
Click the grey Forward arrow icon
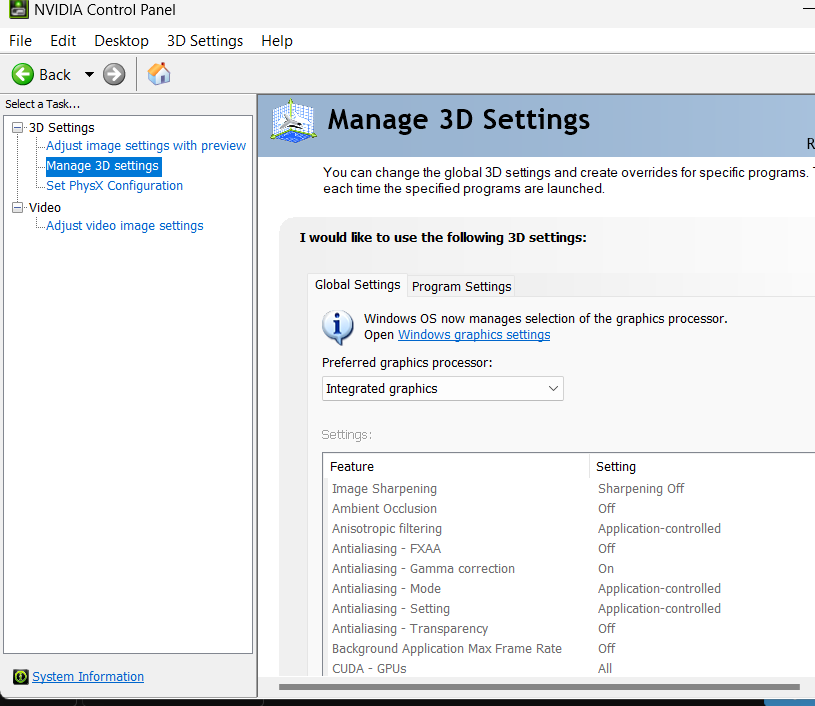(114, 74)
